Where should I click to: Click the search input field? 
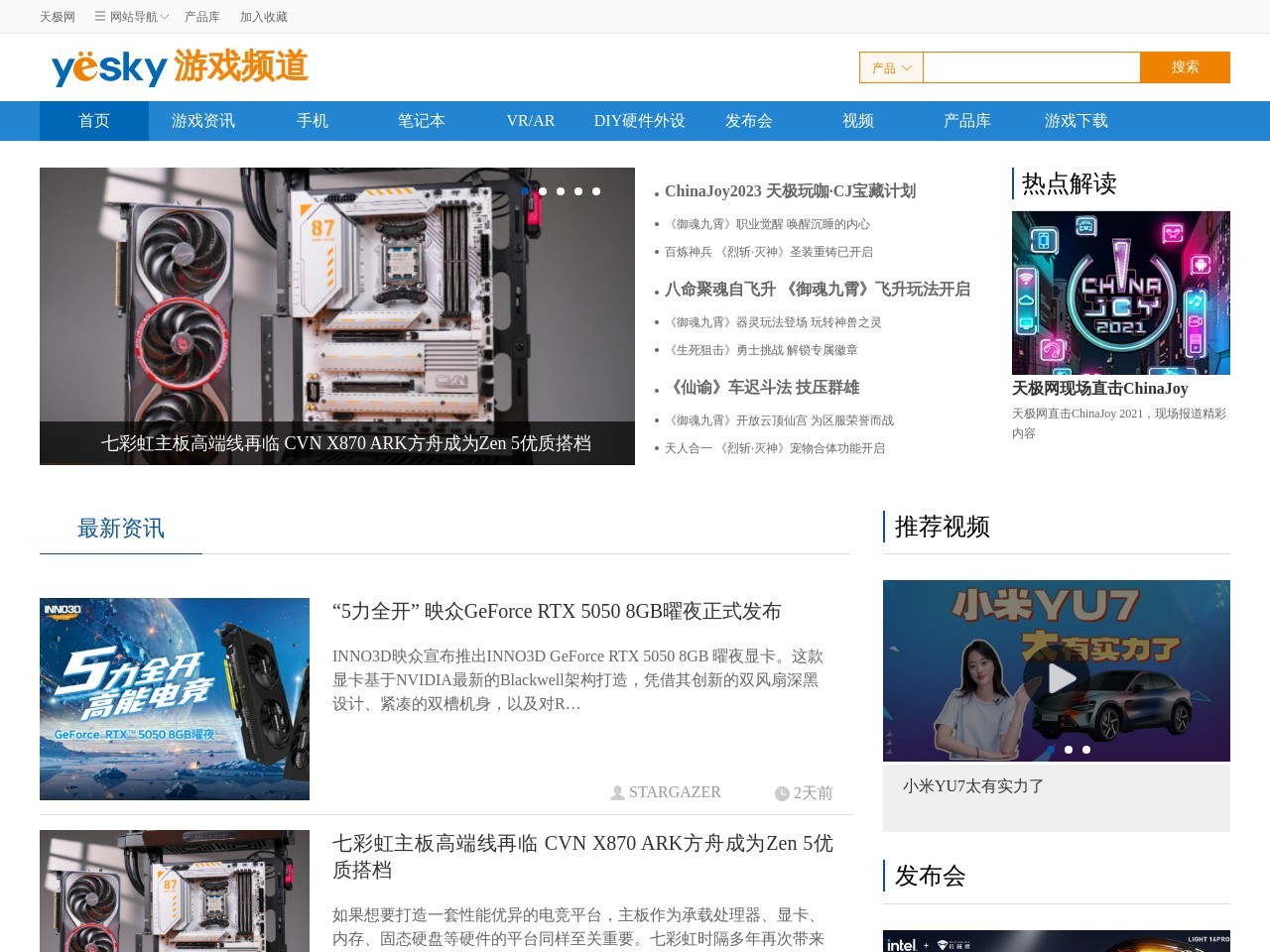[x=1031, y=67]
